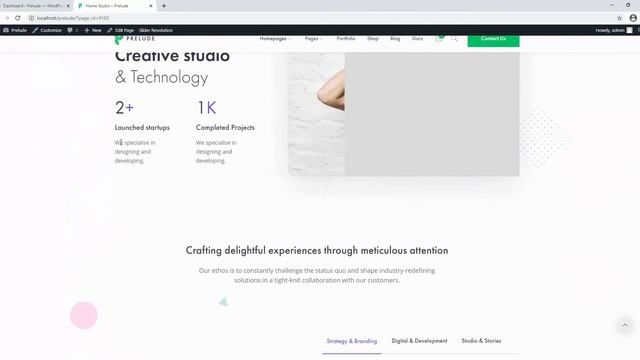Expand the Pages navigation dropdown
Screen dimensions: 640x360
313,38
